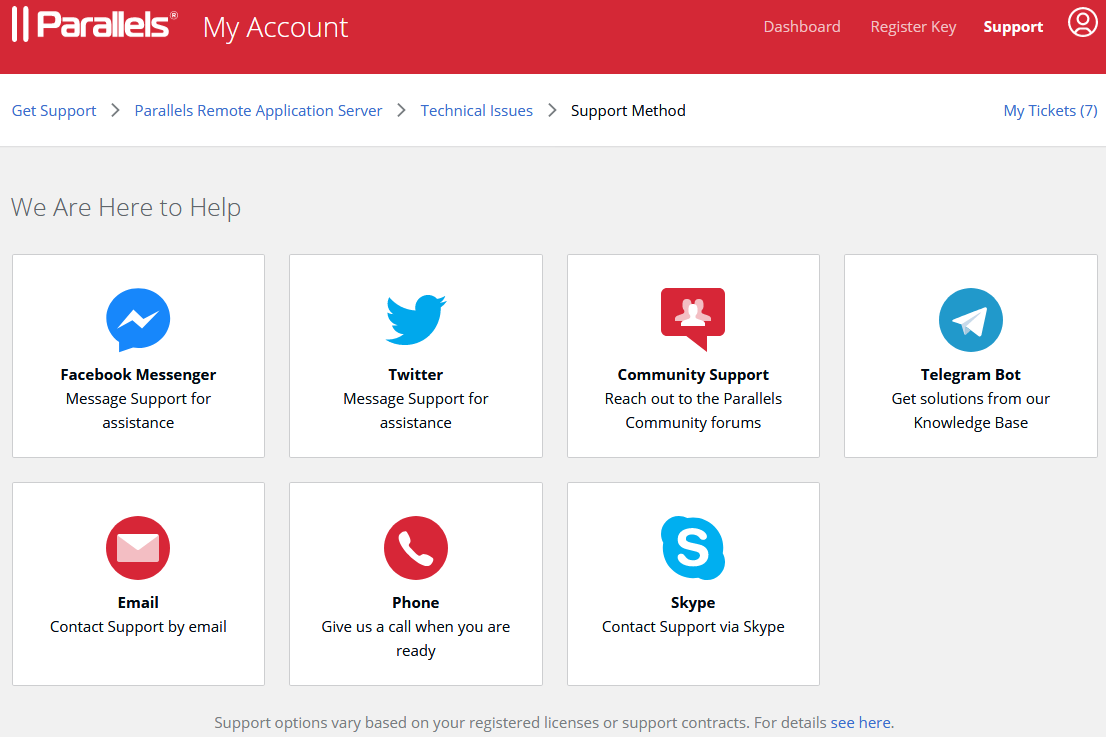Open My Tickets (7) link
The height and width of the screenshot is (737, 1106).
(x=1050, y=111)
